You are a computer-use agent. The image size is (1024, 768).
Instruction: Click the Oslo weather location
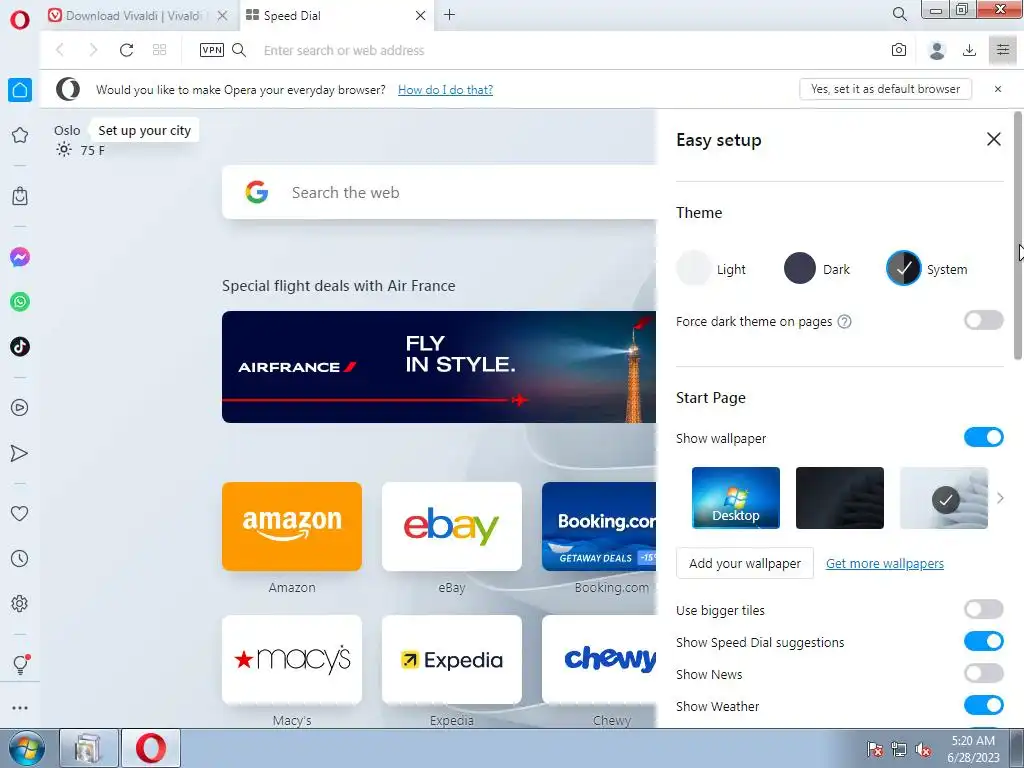tap(67, 131)
